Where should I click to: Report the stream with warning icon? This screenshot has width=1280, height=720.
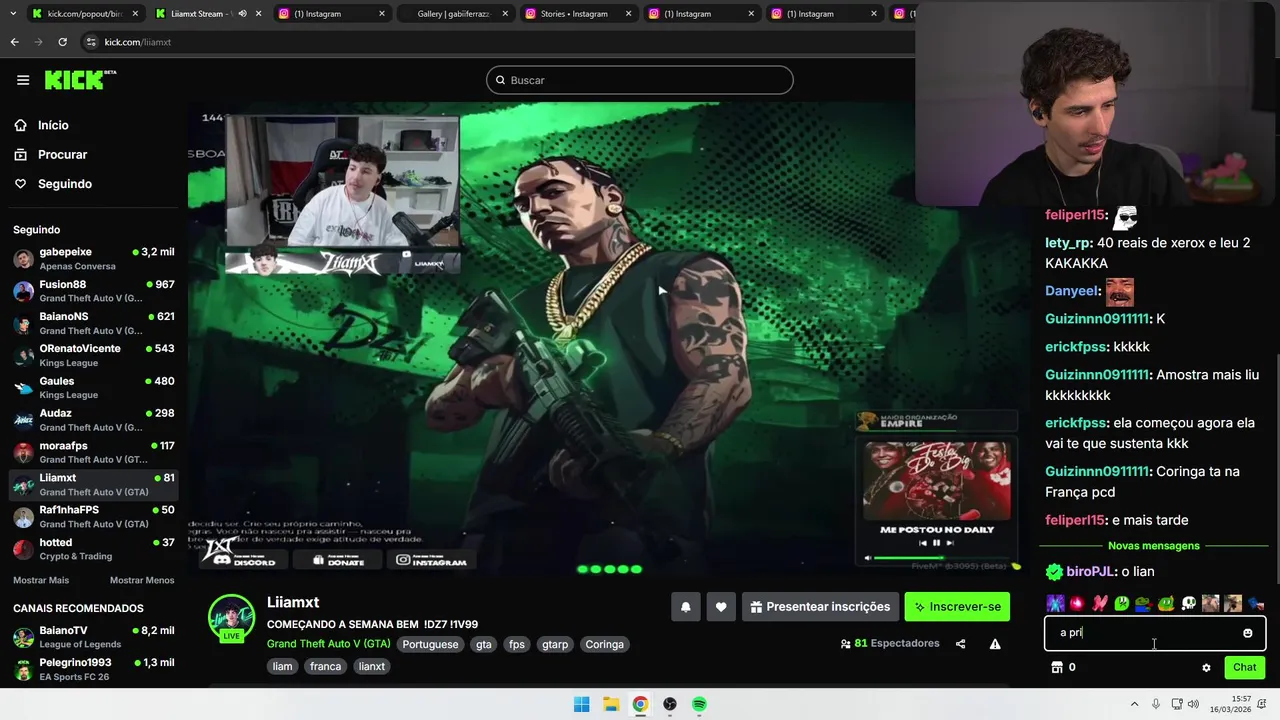[x=995, y=644]
